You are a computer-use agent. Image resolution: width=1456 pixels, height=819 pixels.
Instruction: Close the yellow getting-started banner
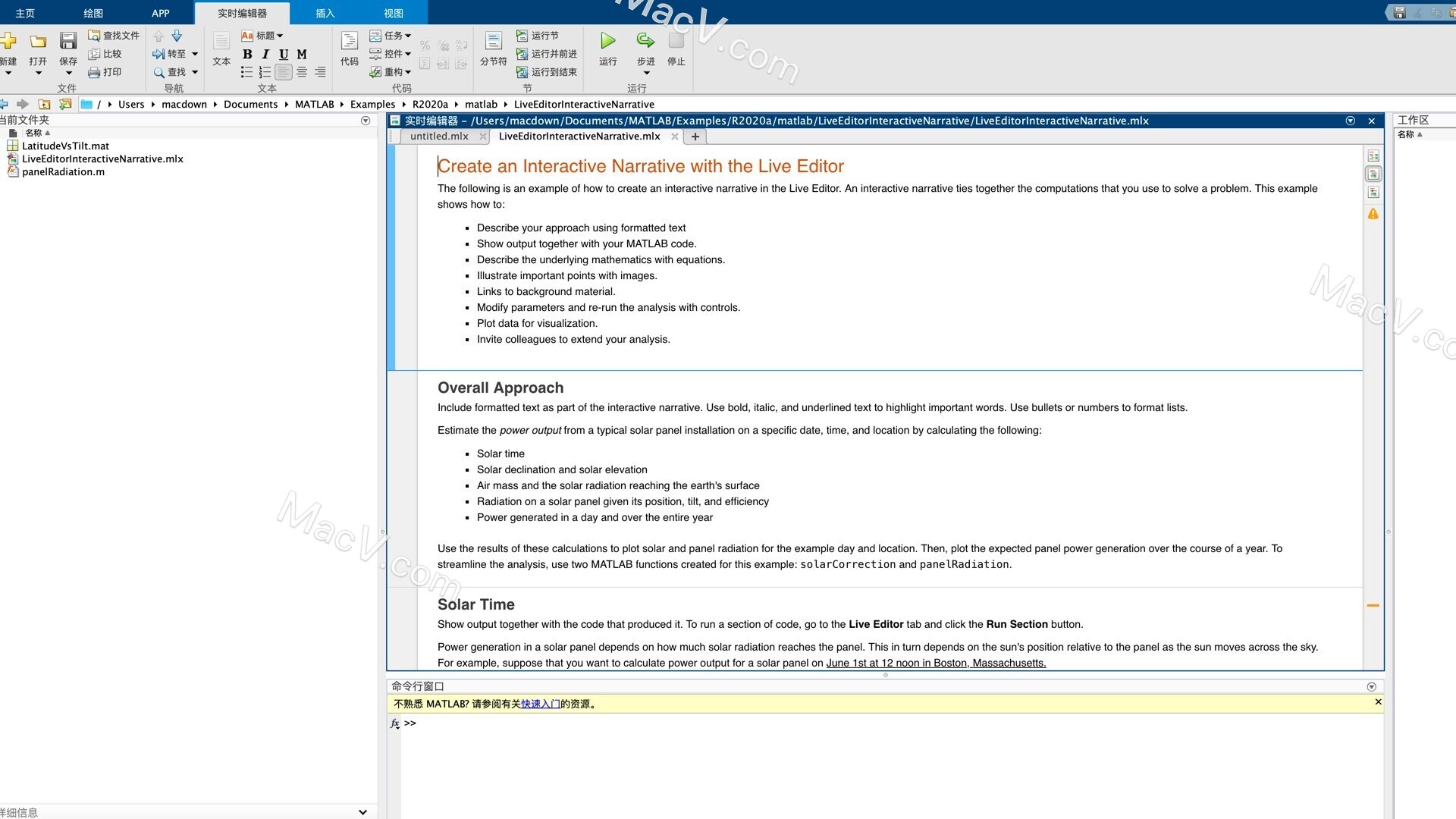[1378, 702]
